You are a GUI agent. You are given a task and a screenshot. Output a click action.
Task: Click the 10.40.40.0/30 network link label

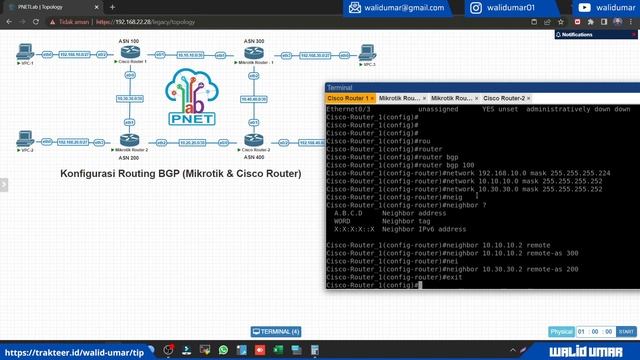(x=254, y=99)
